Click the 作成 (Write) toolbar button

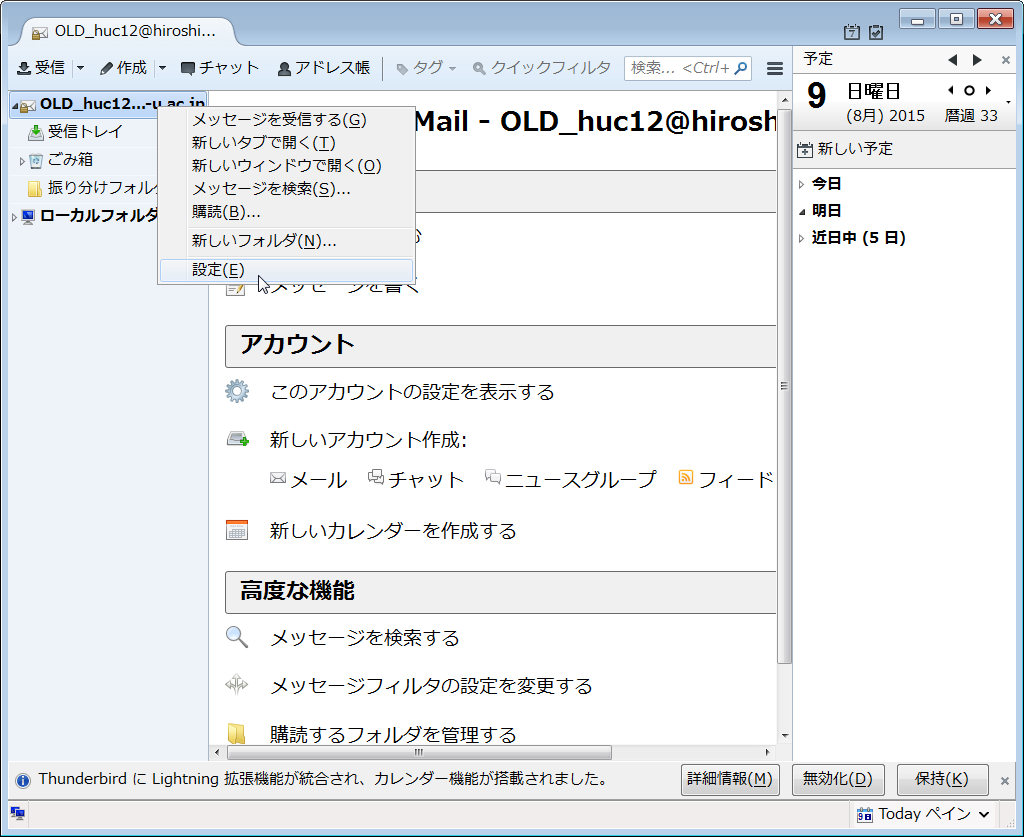(x=123, y=68)
